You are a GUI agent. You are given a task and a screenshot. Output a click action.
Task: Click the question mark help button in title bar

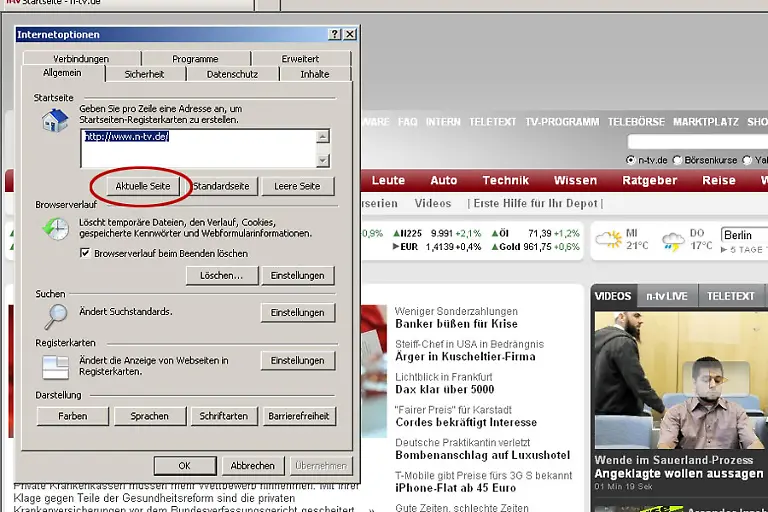coord(335,35)
